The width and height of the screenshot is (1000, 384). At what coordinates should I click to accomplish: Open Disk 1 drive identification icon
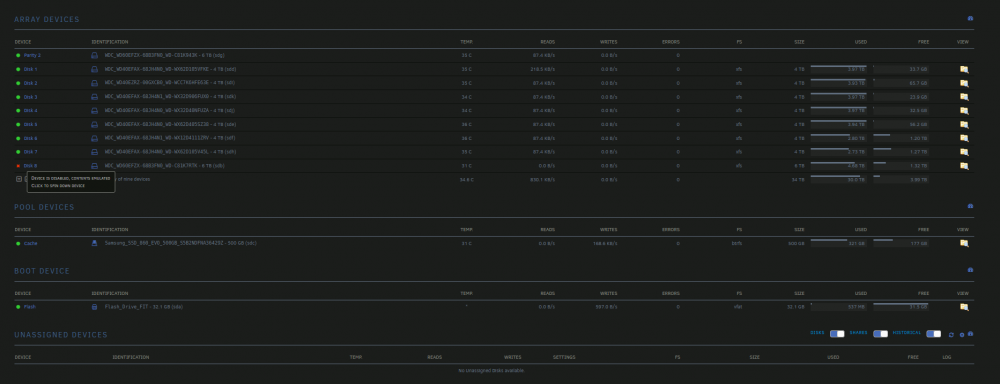94,69
